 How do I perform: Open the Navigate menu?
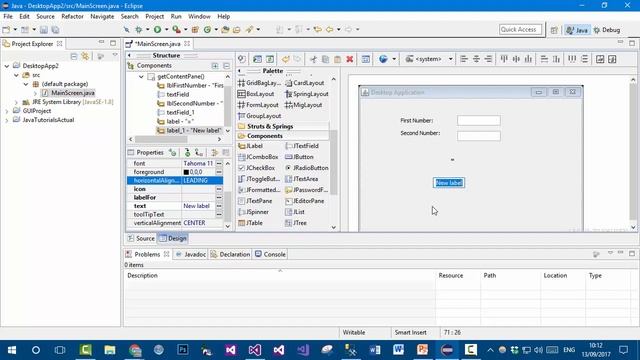click(102, 16)
